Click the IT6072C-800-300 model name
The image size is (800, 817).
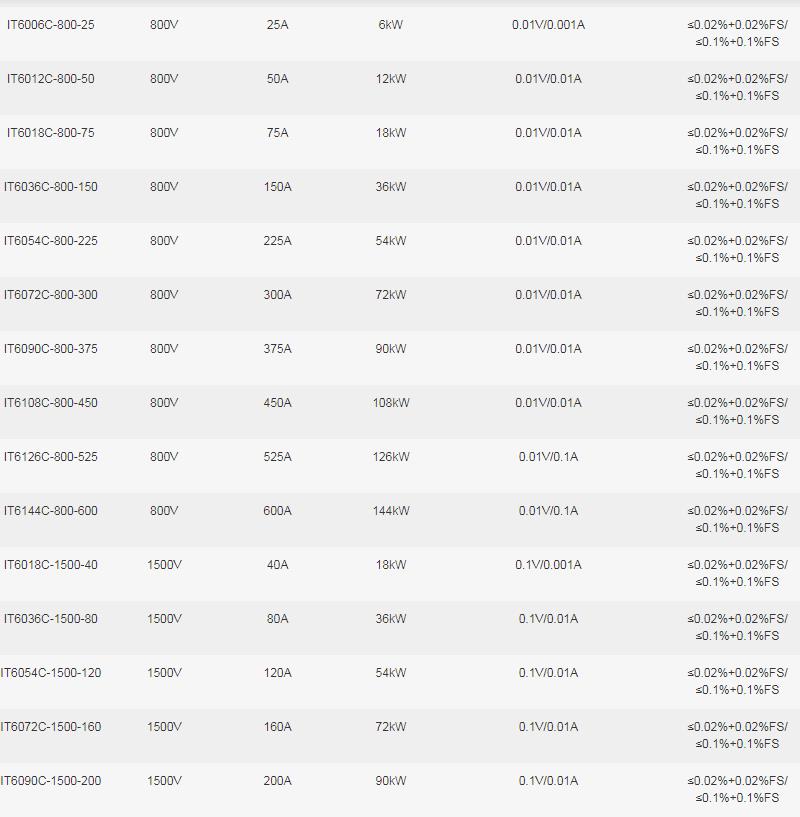pos(51,295)
